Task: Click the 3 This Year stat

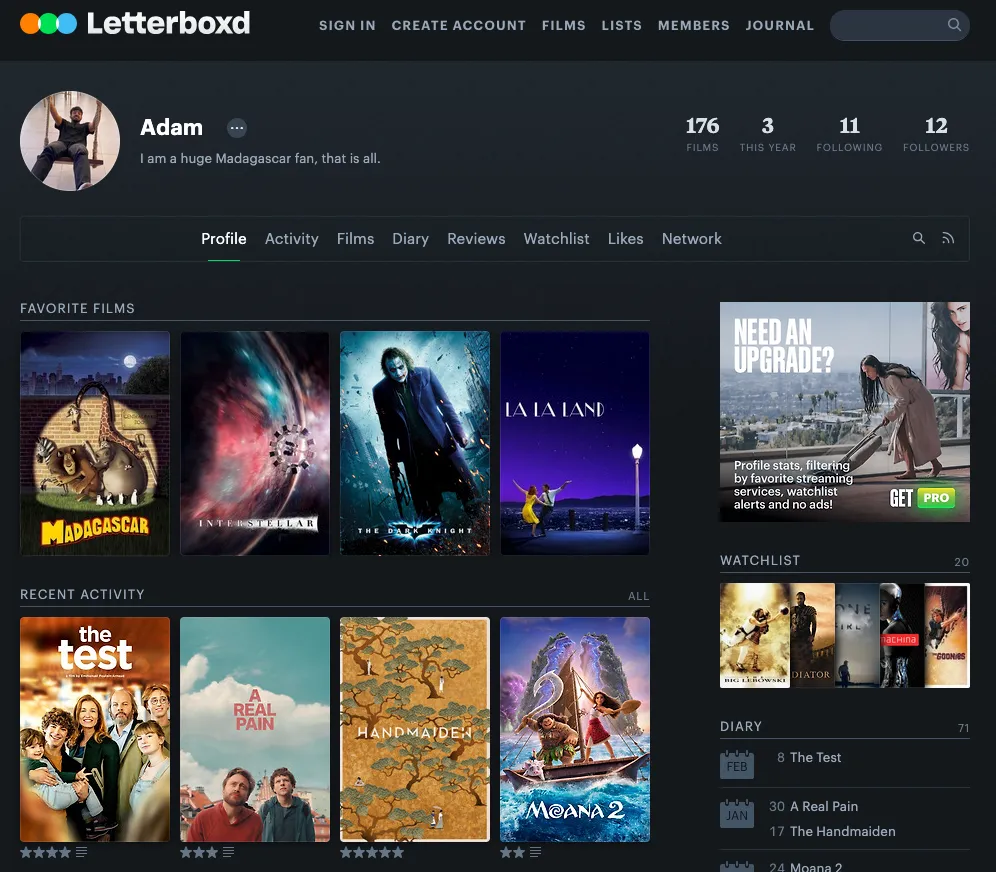Action: pyautogui.click(x=767, y=134)
